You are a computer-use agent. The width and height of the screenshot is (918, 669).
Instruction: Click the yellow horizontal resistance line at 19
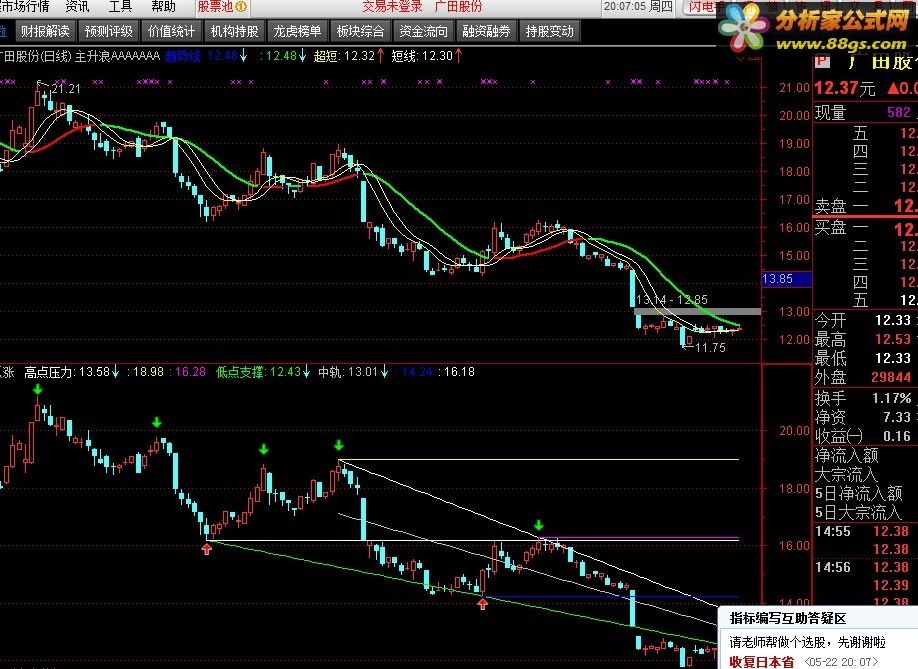coord(539,459)
